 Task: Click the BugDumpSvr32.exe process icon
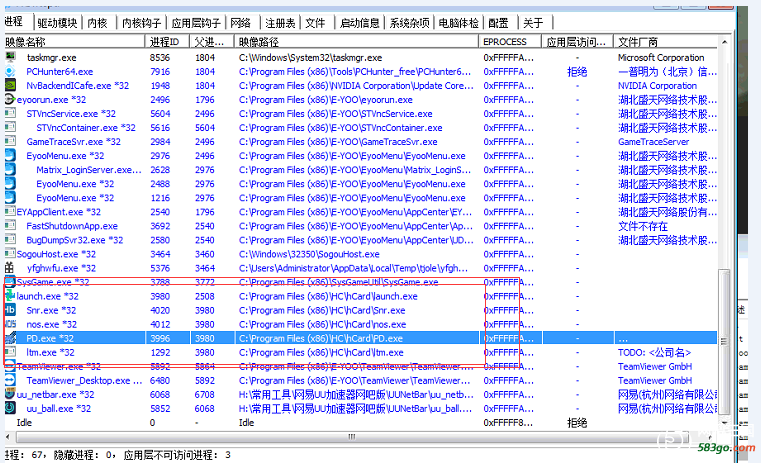(x=10, y=240)
